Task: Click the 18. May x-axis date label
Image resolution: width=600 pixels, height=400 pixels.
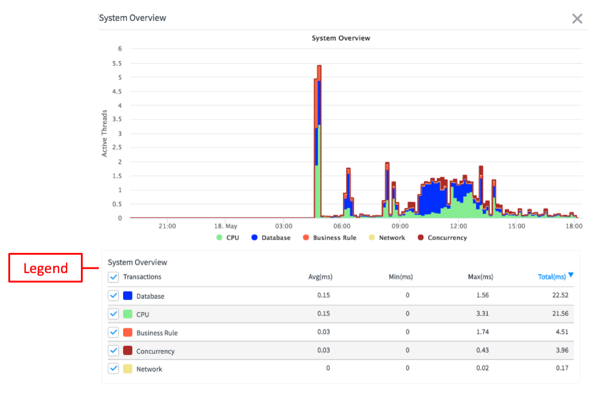Action: tap(225, 226)
